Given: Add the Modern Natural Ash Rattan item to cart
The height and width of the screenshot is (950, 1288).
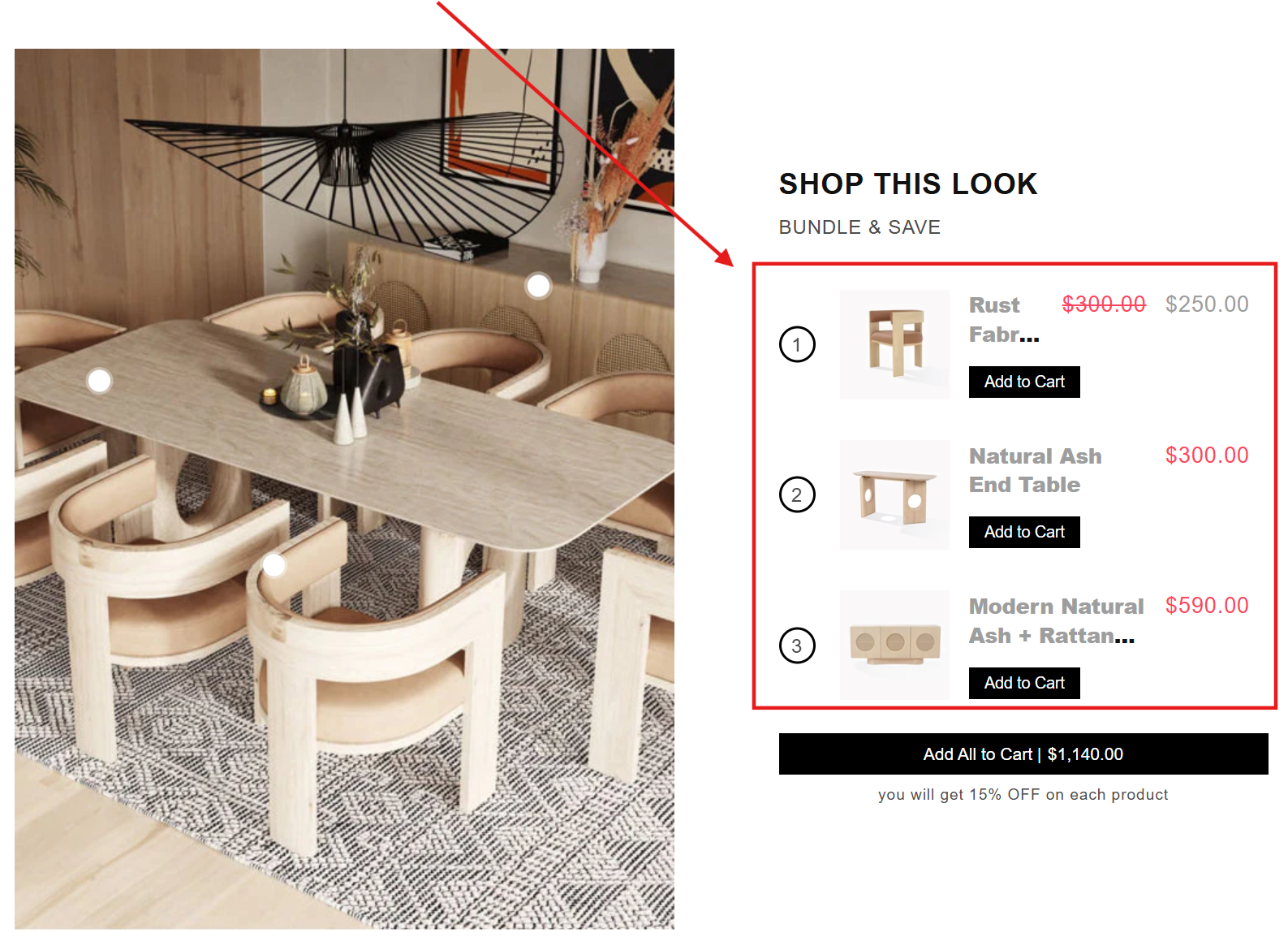Looking at the screenshot, I should (1024, 683).
